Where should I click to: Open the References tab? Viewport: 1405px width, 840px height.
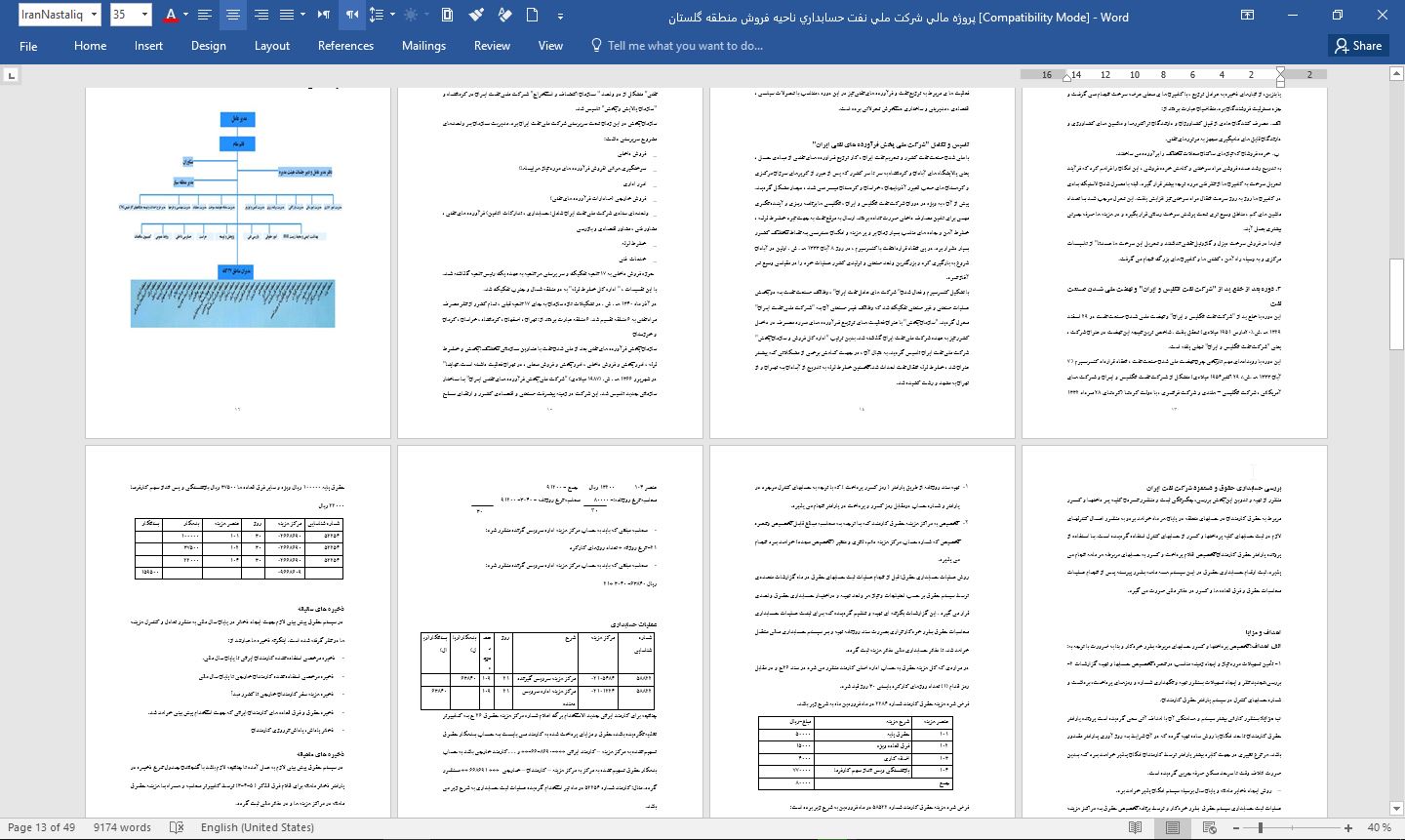(x=345, y=46)
